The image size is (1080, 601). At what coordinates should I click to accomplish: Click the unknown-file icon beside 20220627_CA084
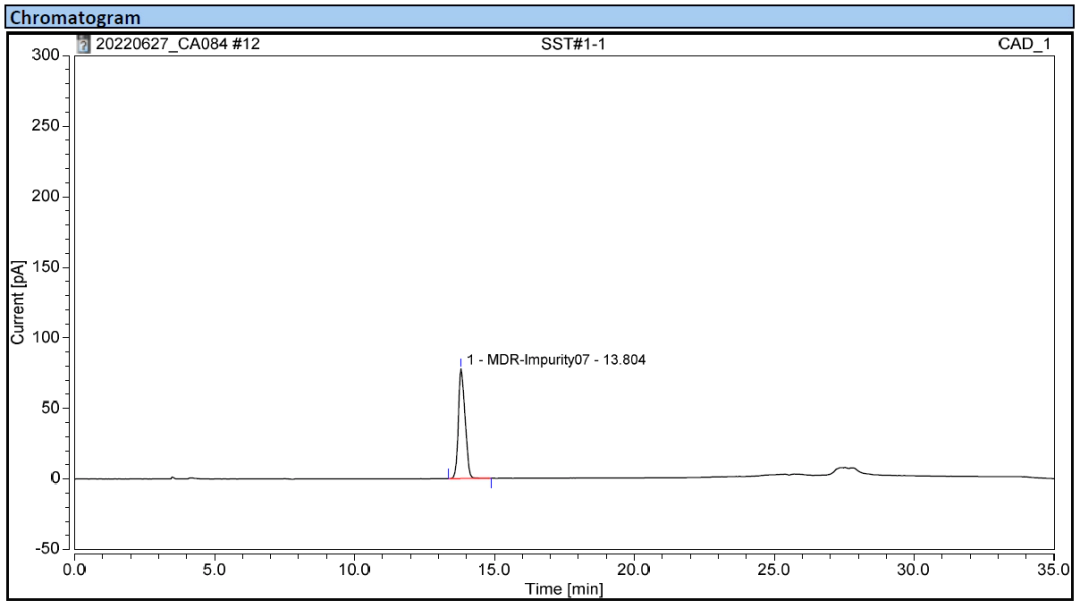point(83,44)
